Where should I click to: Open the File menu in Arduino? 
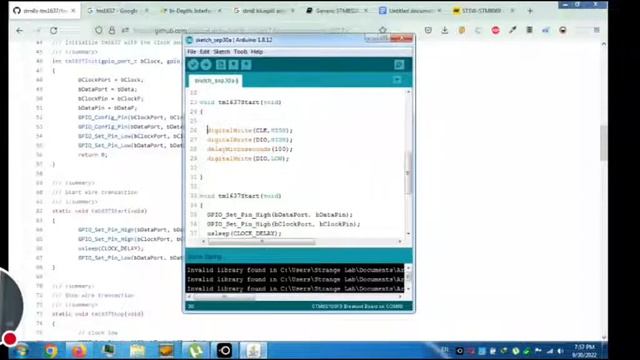click(x=191, y=52)
